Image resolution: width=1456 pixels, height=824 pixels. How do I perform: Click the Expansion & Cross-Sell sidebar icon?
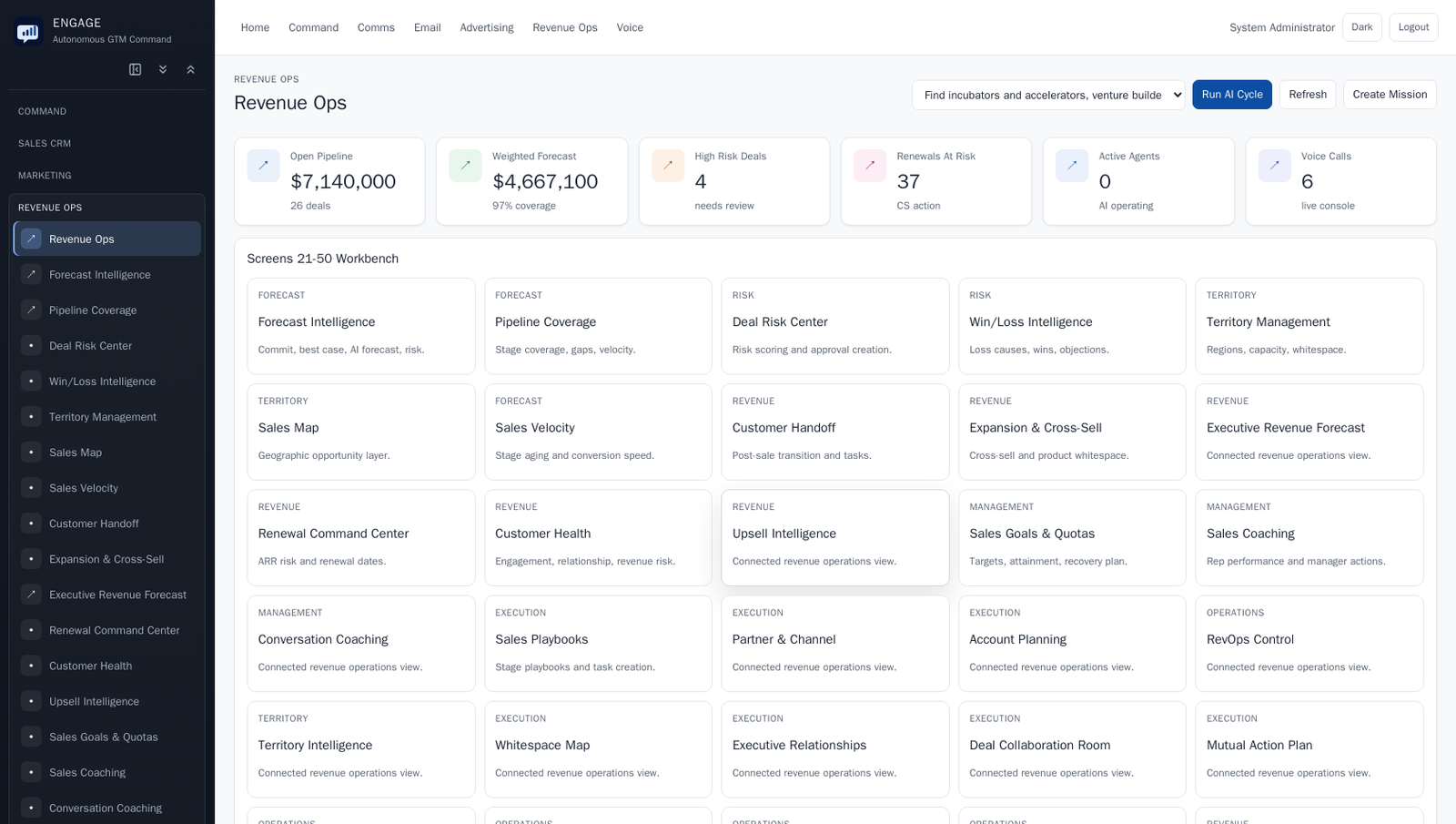tap(31, 558)
